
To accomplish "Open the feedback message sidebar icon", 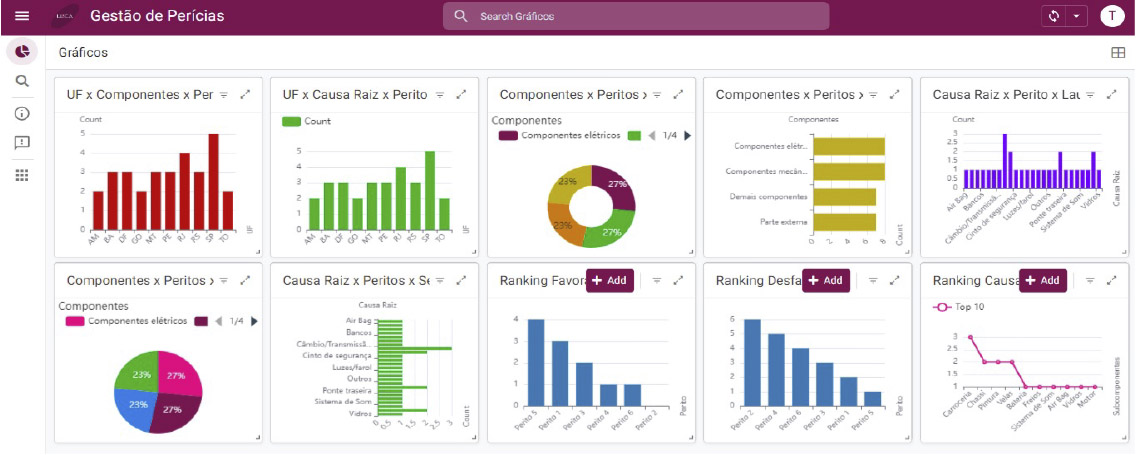I will click(x=22, y=143).
